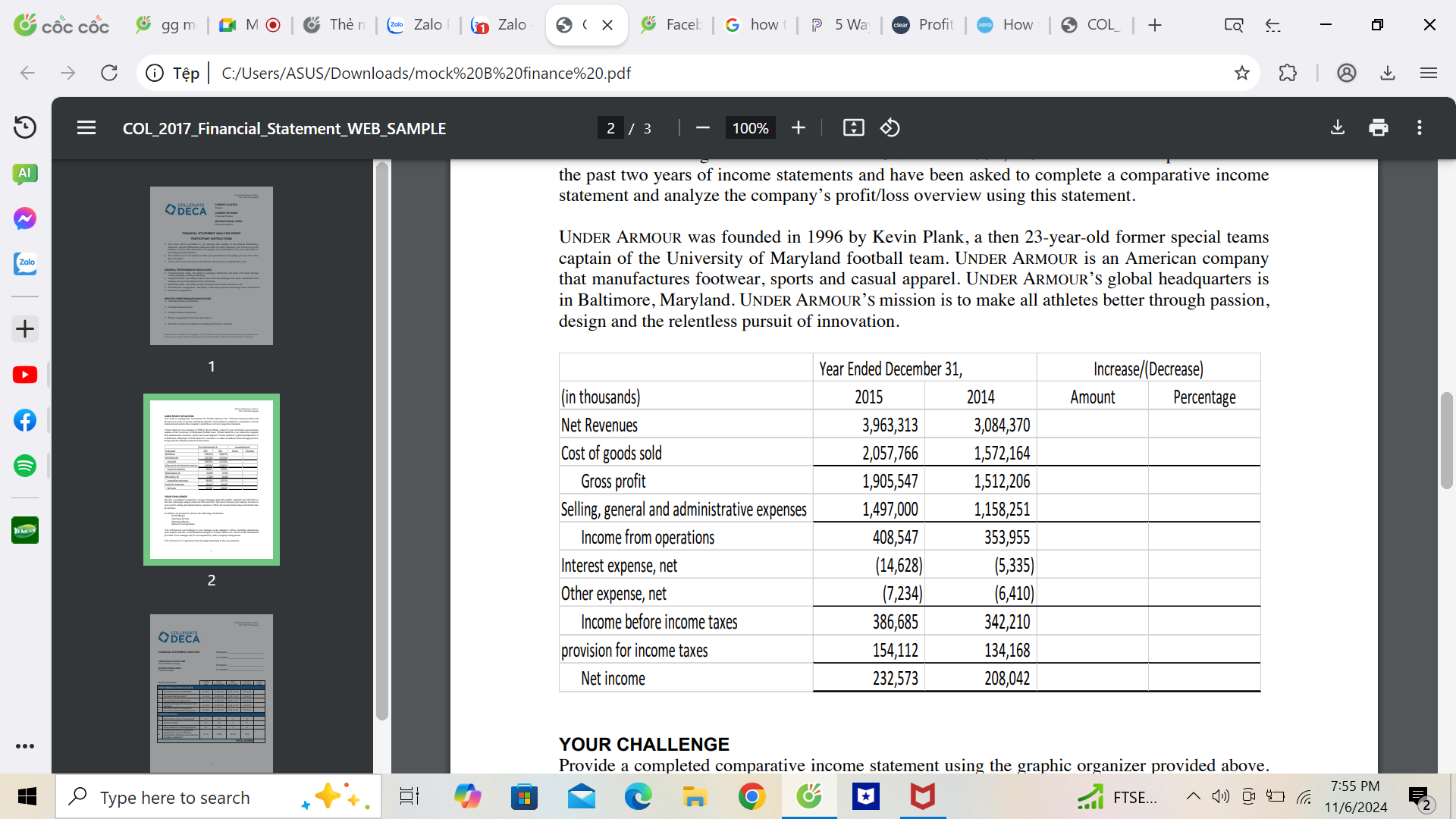Click the 100% zoom level field
The width and height of the screenshot is (1456, 819).
[750, 128]
